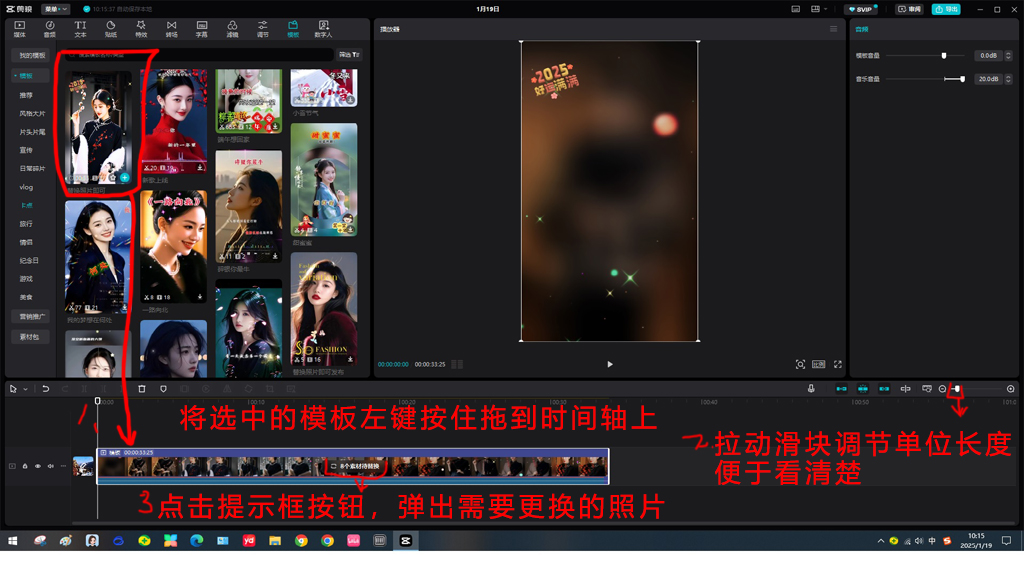Open the 音频 (Audio) library tab

click(50, 29)
